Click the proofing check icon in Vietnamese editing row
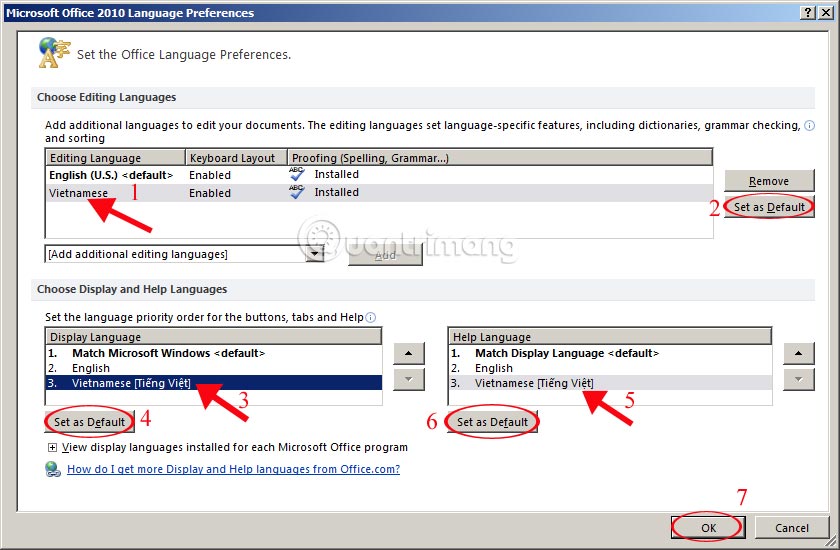Screen dimensions: 840x550 coord(297,192)
